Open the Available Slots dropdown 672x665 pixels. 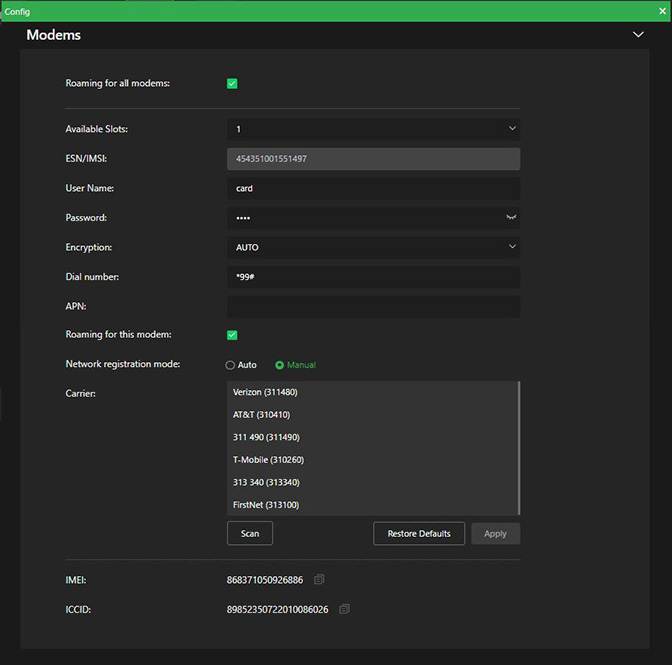[x=373, y=129]
